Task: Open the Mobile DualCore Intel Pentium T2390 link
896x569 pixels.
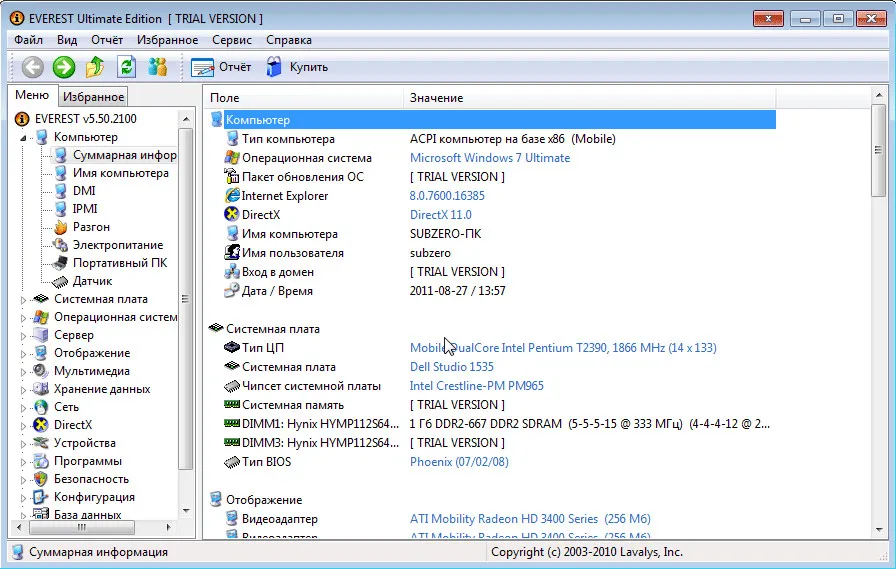Action: point(563,348)
